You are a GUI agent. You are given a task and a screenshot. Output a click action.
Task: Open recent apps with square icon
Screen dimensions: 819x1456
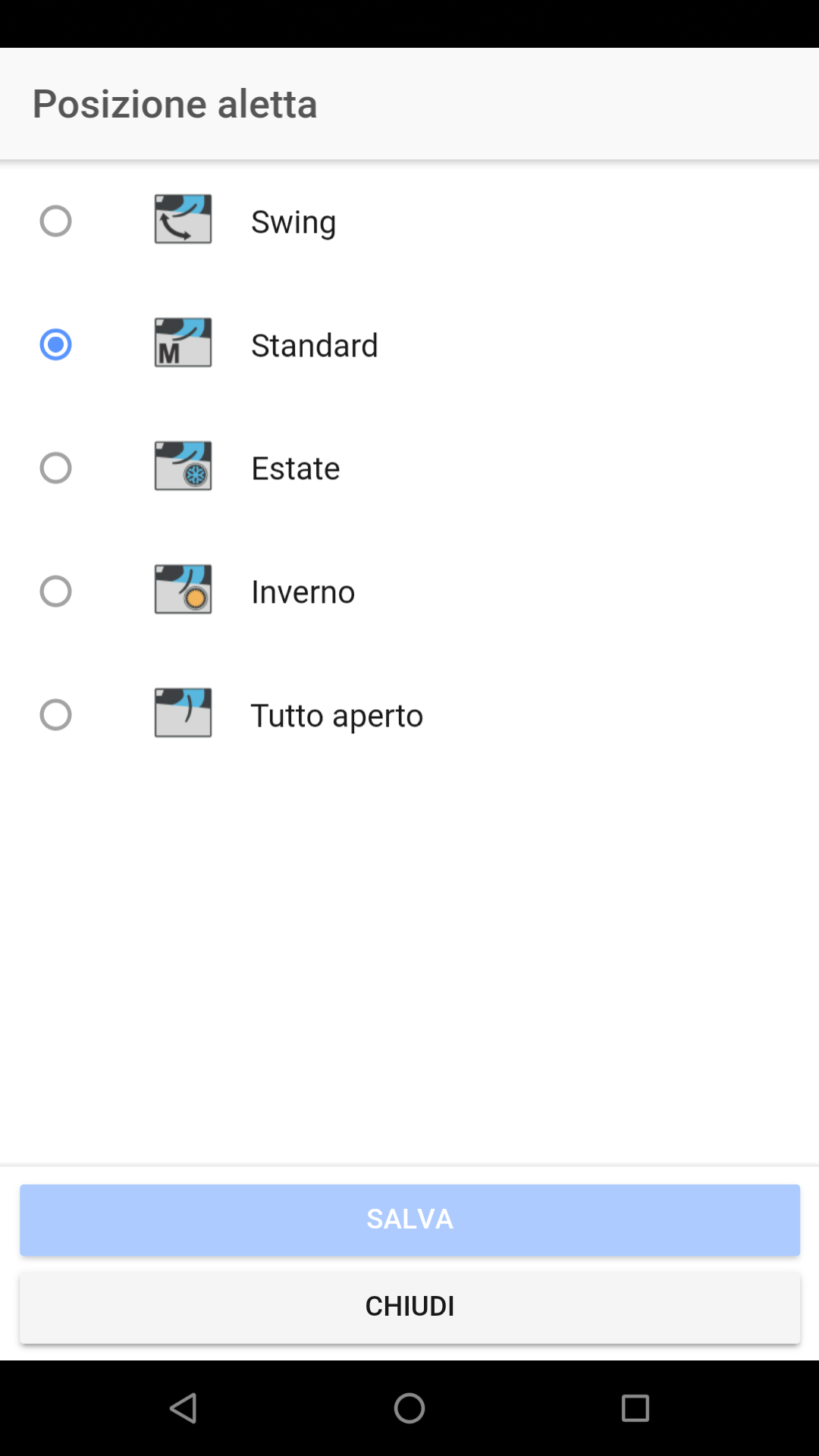635,1408
